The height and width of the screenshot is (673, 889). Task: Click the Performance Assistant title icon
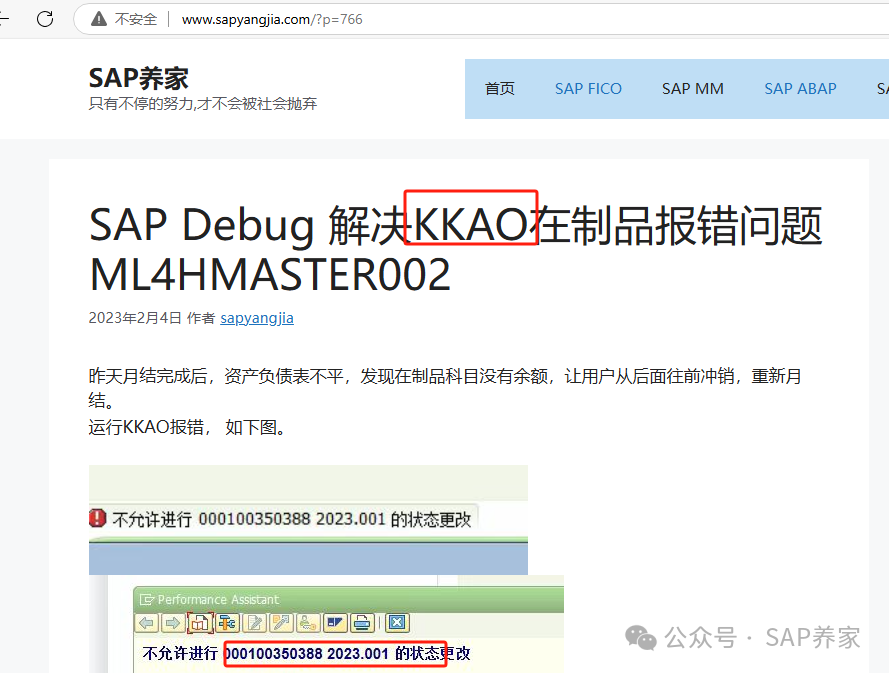147,599
